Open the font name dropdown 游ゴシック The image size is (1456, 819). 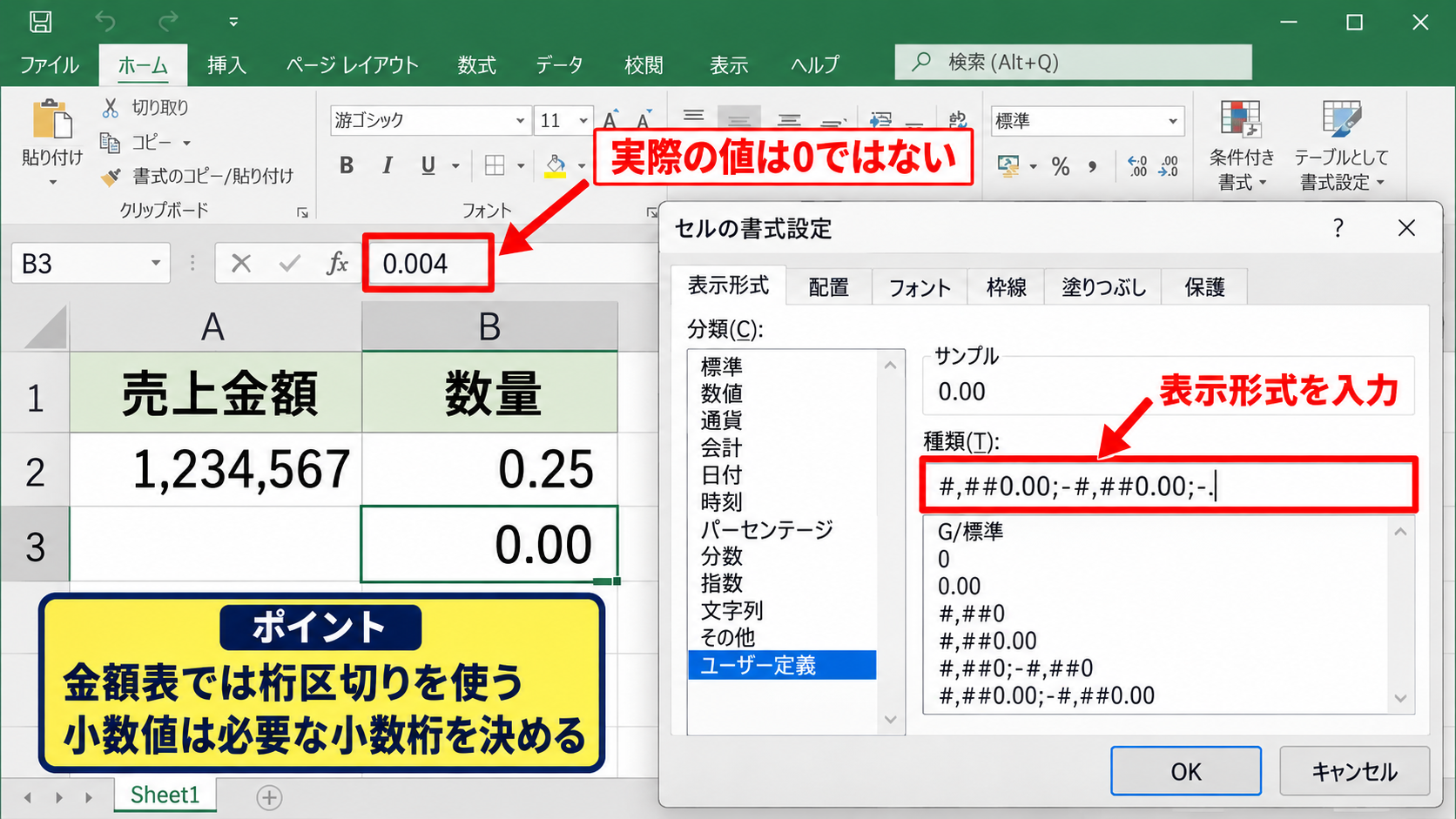[x=520, y=120]
